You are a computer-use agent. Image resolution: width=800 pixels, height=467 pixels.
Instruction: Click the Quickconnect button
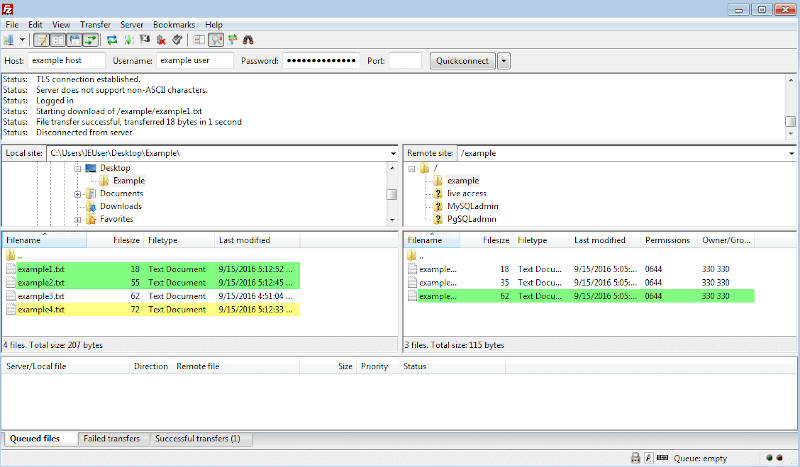pyautogui.click(x=462, y=61)
